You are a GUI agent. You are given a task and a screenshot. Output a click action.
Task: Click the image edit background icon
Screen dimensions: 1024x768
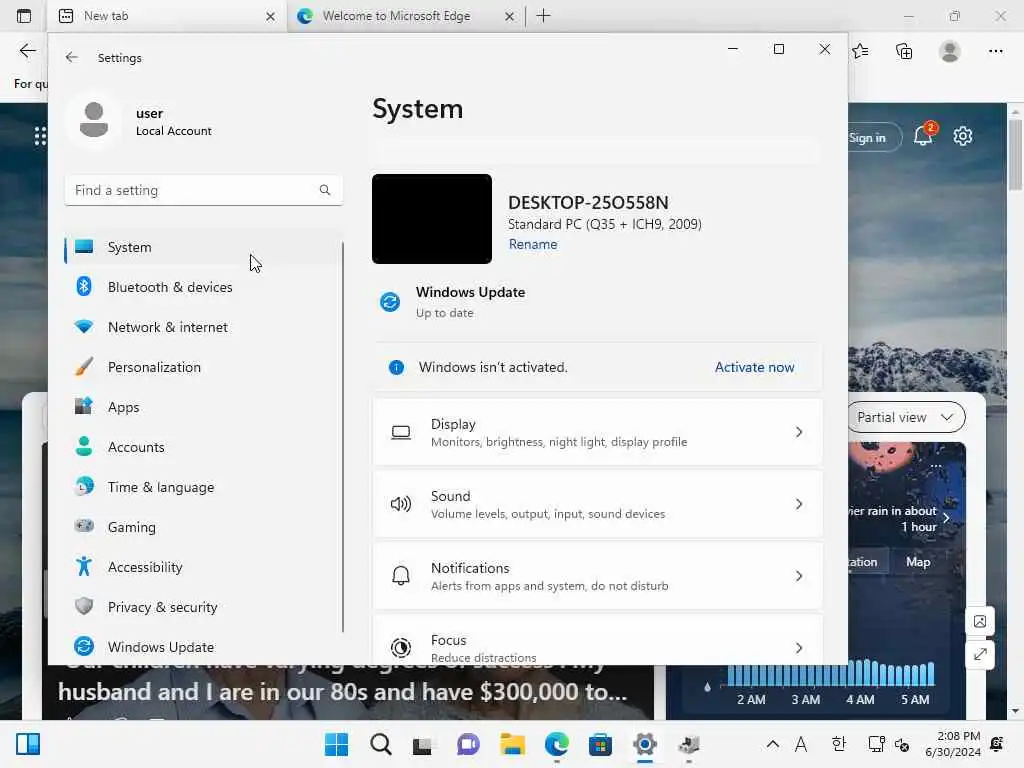[x=980, y=621]
